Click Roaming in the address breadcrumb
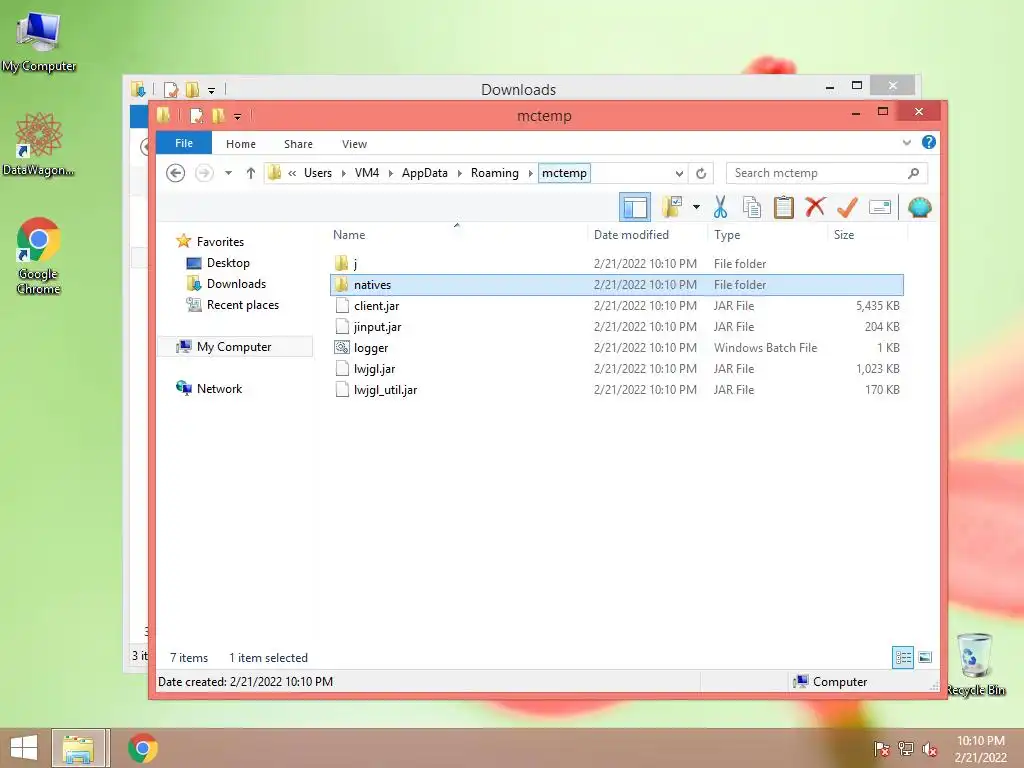1024x768 pixels. [494, 173]
